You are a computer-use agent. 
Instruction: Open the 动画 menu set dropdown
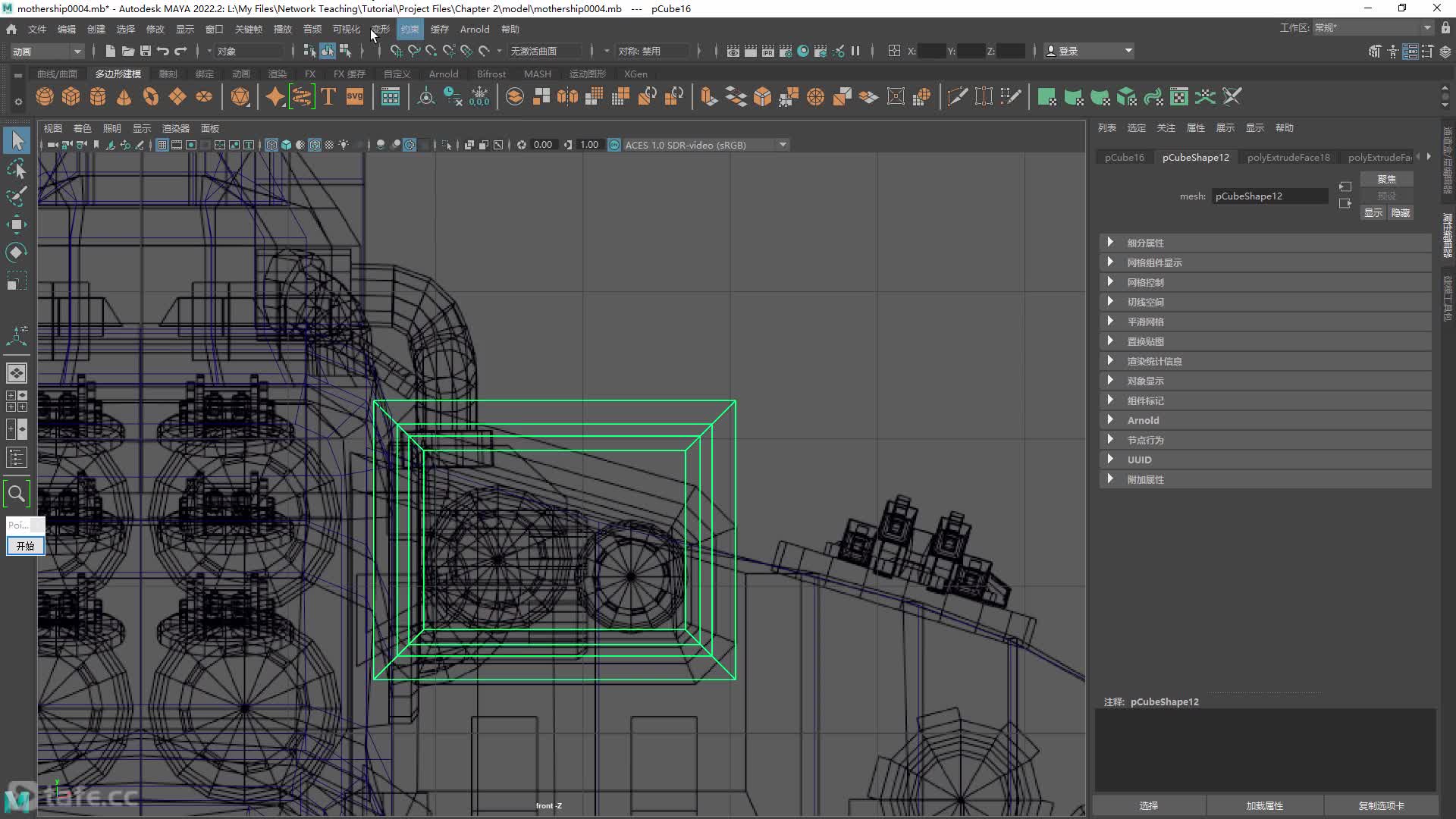pyautogui.click(x=47, y=51)
